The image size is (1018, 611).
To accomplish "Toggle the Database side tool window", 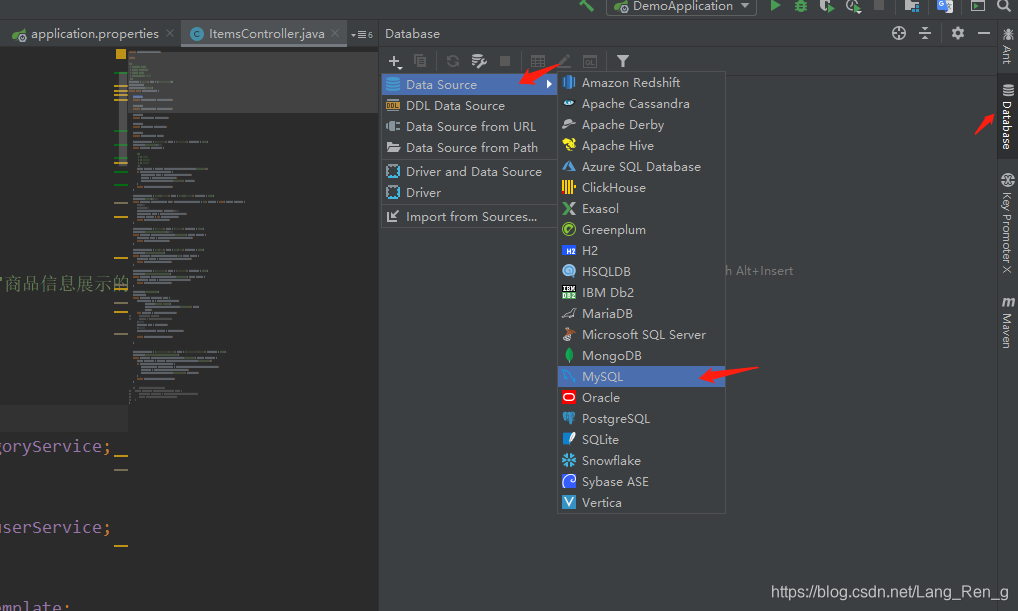I will click(1008, 117).
